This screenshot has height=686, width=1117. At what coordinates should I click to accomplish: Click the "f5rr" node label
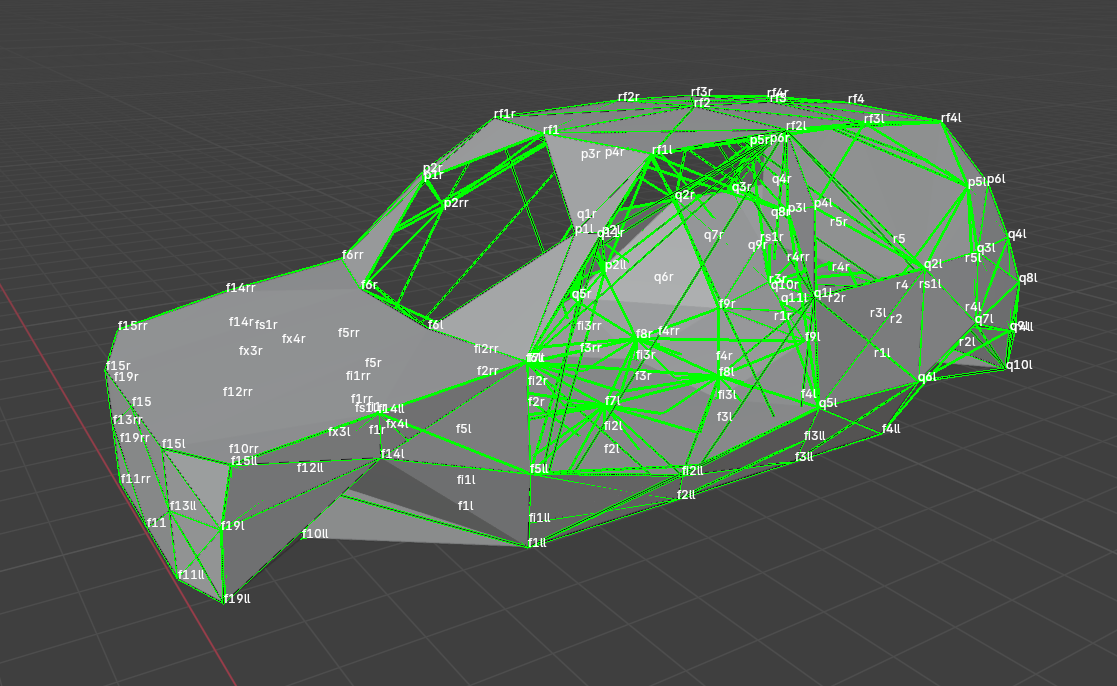pyautogui.click(x=348, y=333)
